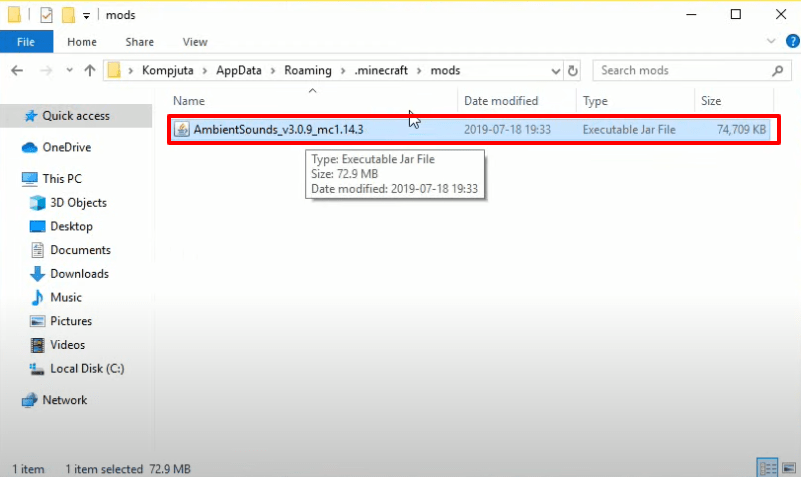This screenshot has width=801, height=477.
Task: Click the Executable Jar File type cell
Action: [x=629, y=130]
